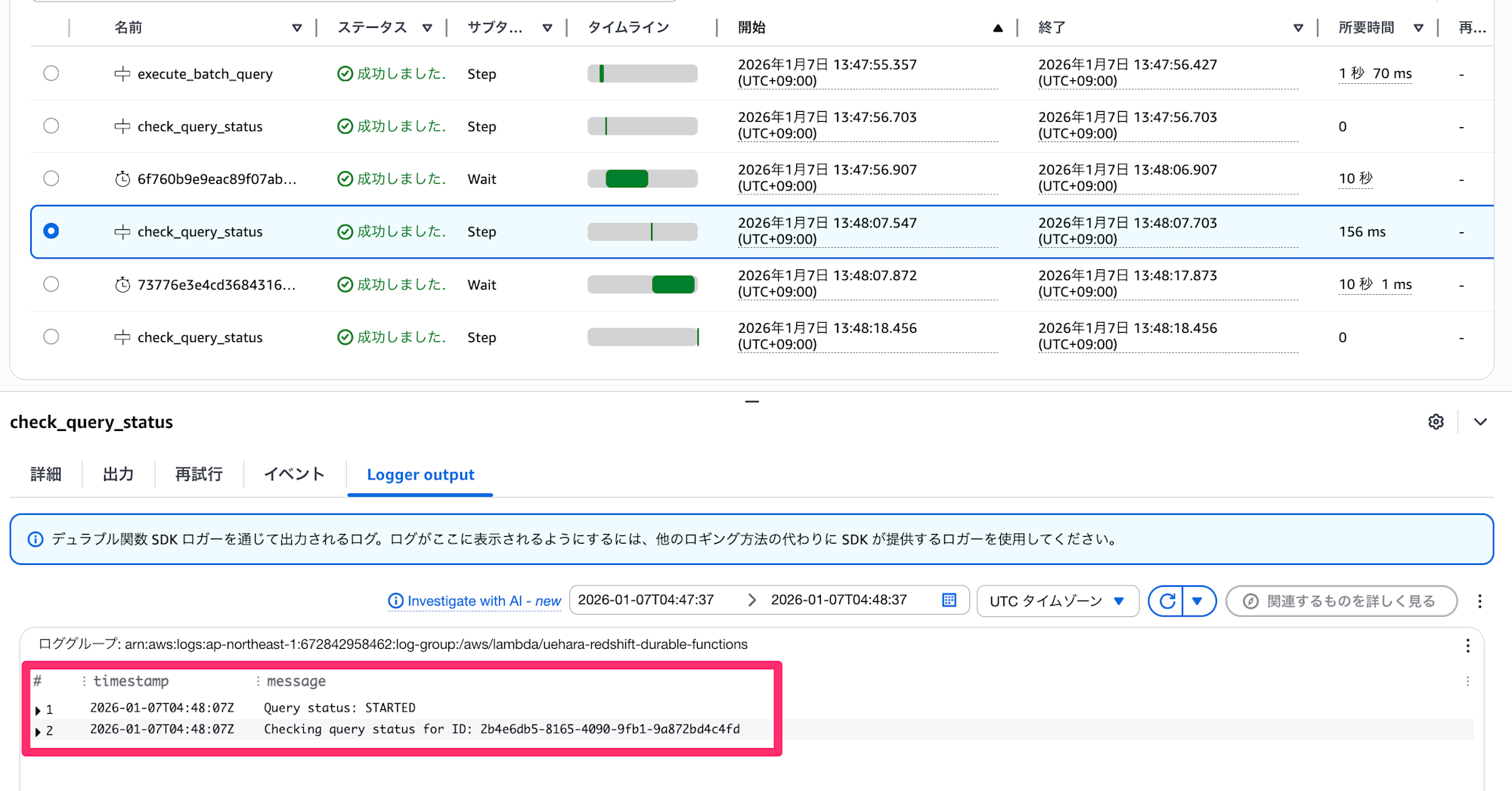Click the panel resize handle bar

[x=751, y=402]
